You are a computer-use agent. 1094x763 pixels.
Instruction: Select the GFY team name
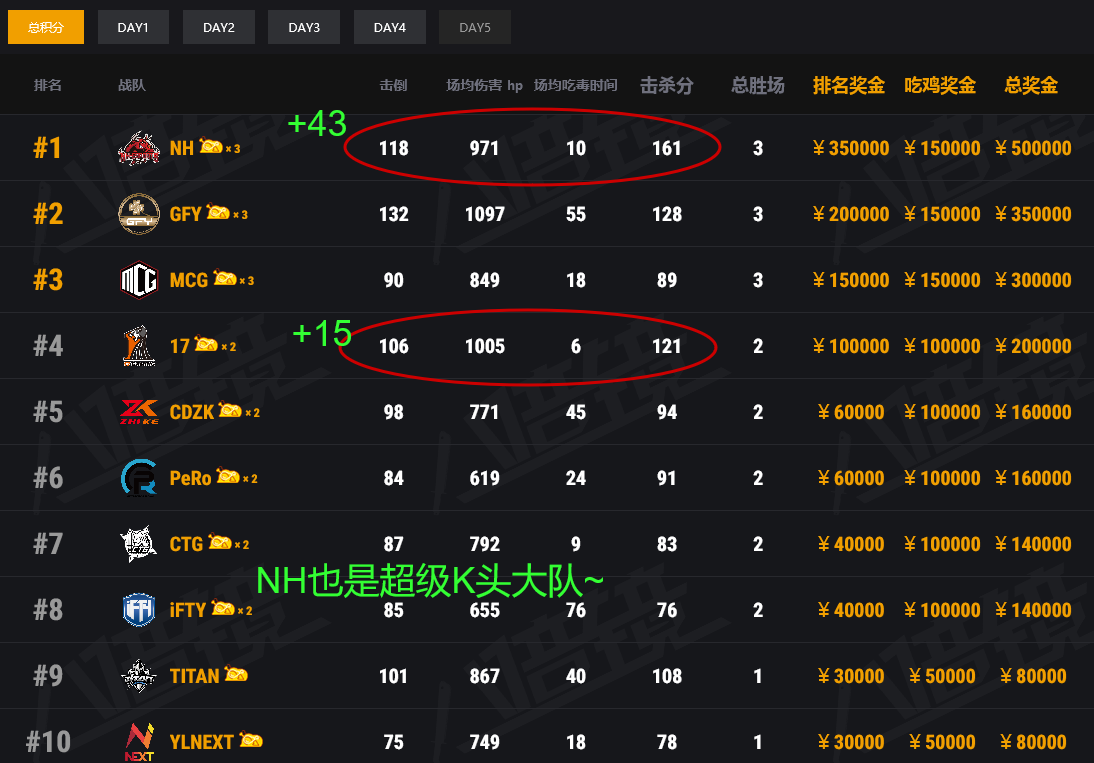tap(186, 214)
